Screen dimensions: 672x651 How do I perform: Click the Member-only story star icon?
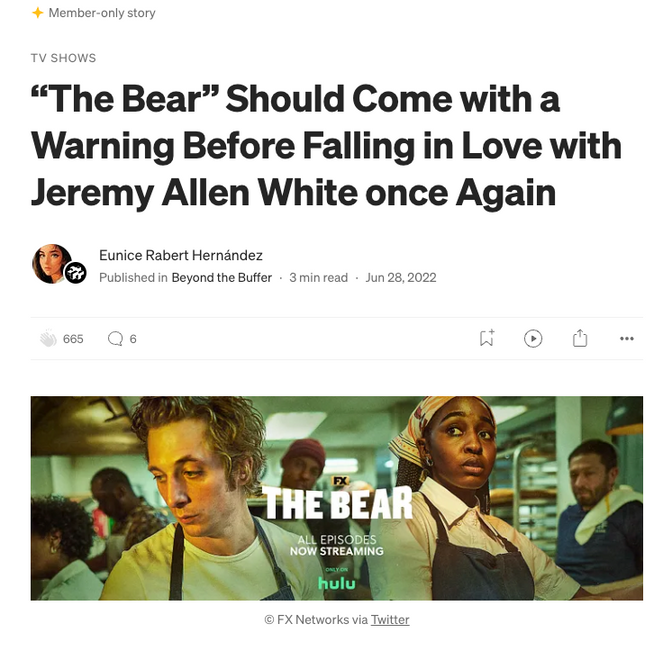click(x=38, y=13)
